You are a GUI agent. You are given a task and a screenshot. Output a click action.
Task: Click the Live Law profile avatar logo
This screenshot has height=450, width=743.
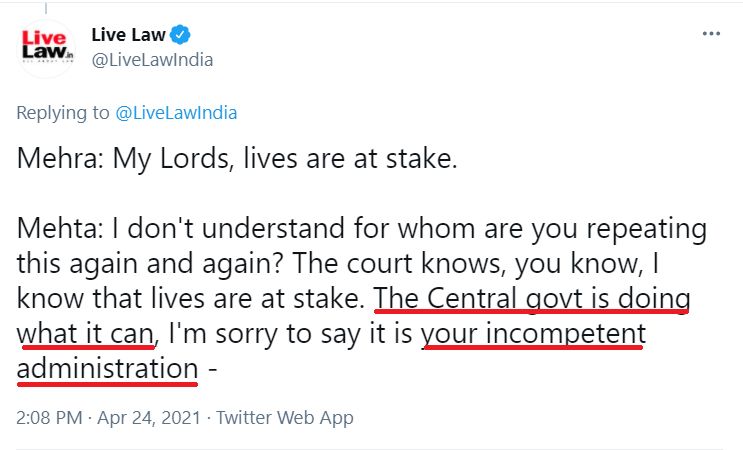(x=46, y=47)
